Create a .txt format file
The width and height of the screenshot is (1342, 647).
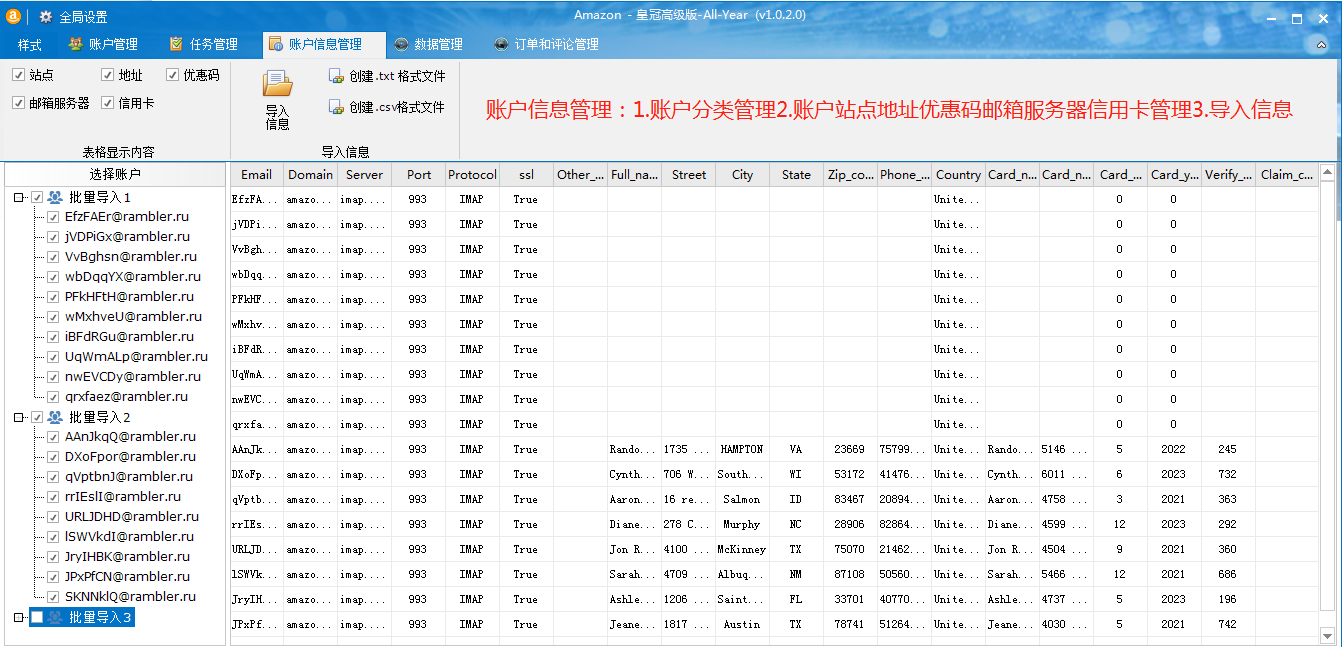pyautogui.click(x=387, y=76)
